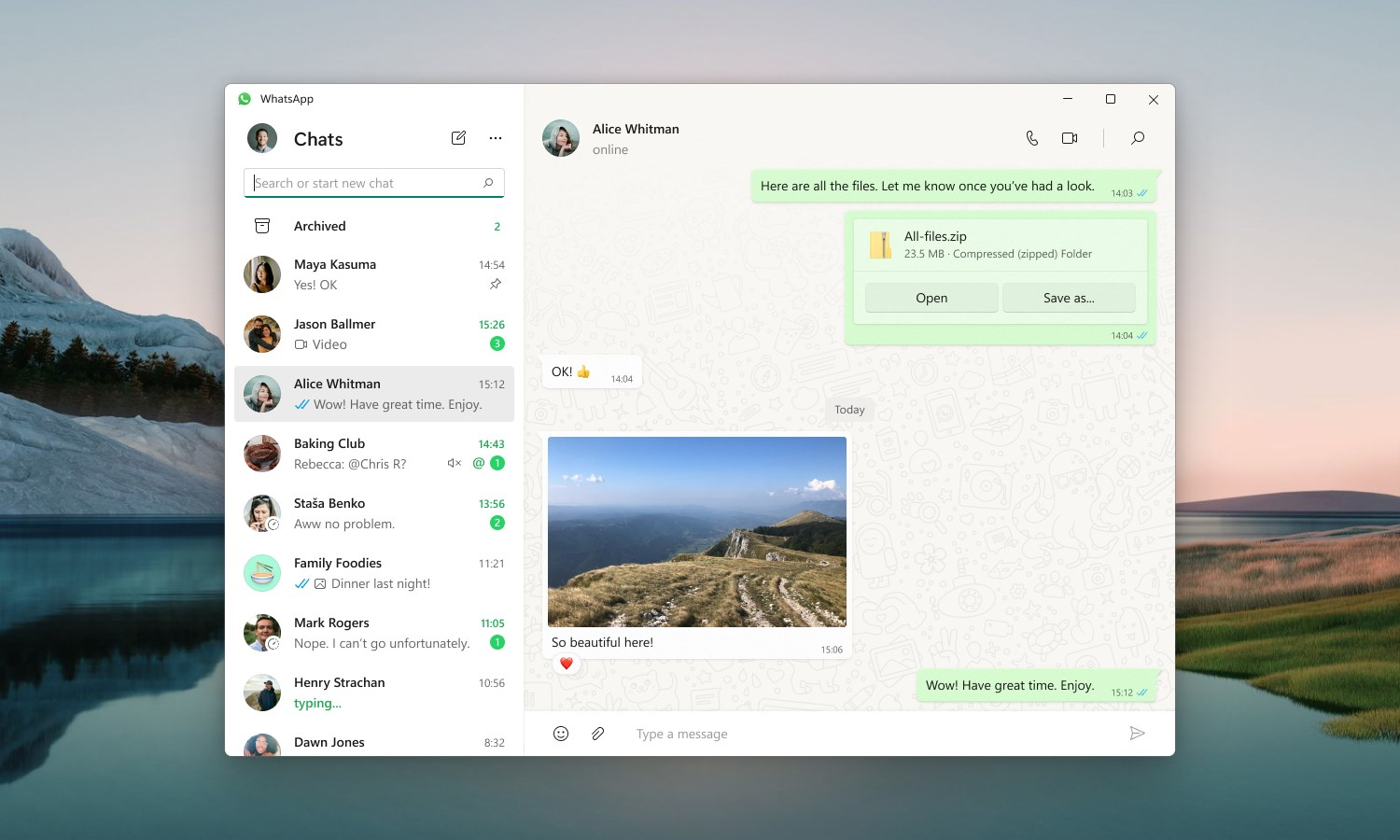The height and width of the screenshot is (840, 1400).
Task: Click the heart reaction under the photo
Action: (x=567, y=663)
